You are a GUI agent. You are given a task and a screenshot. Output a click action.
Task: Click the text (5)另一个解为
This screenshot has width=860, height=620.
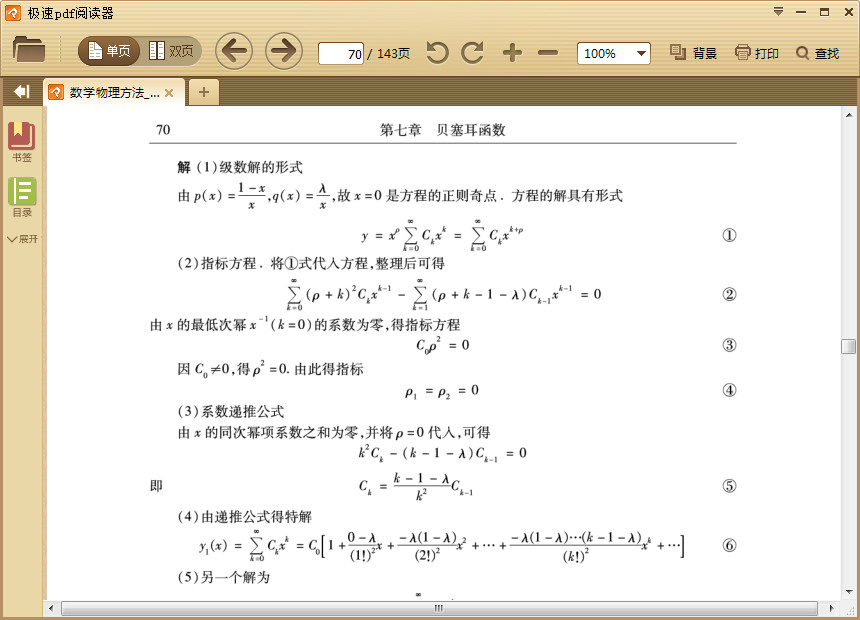(x=224, y=577)
